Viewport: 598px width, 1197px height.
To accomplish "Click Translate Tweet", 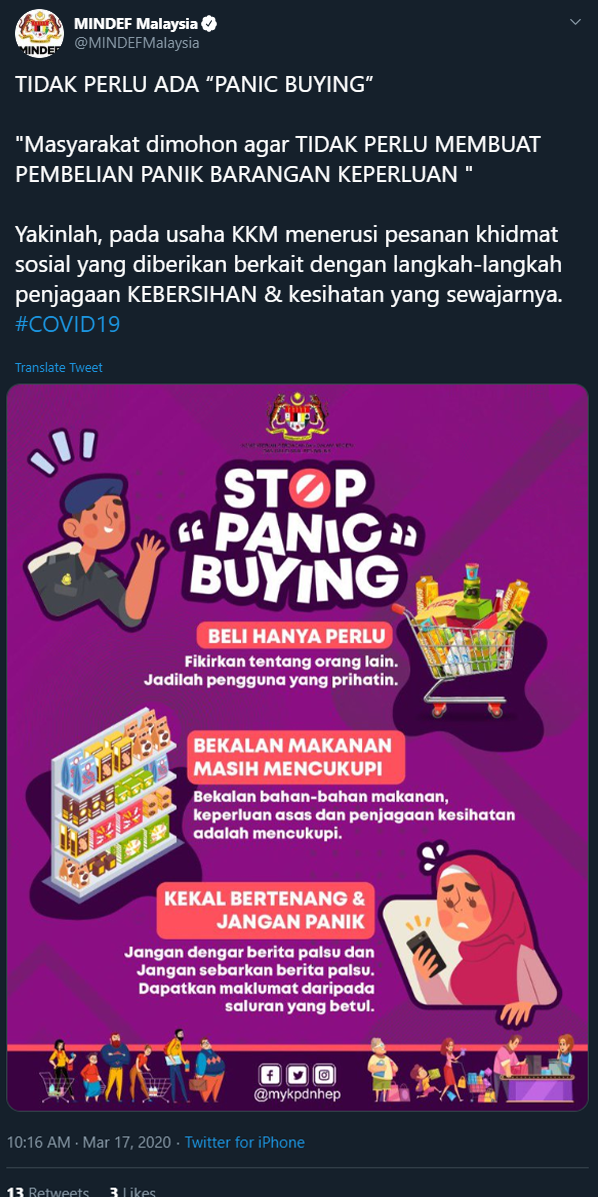I will pos(59,367).
